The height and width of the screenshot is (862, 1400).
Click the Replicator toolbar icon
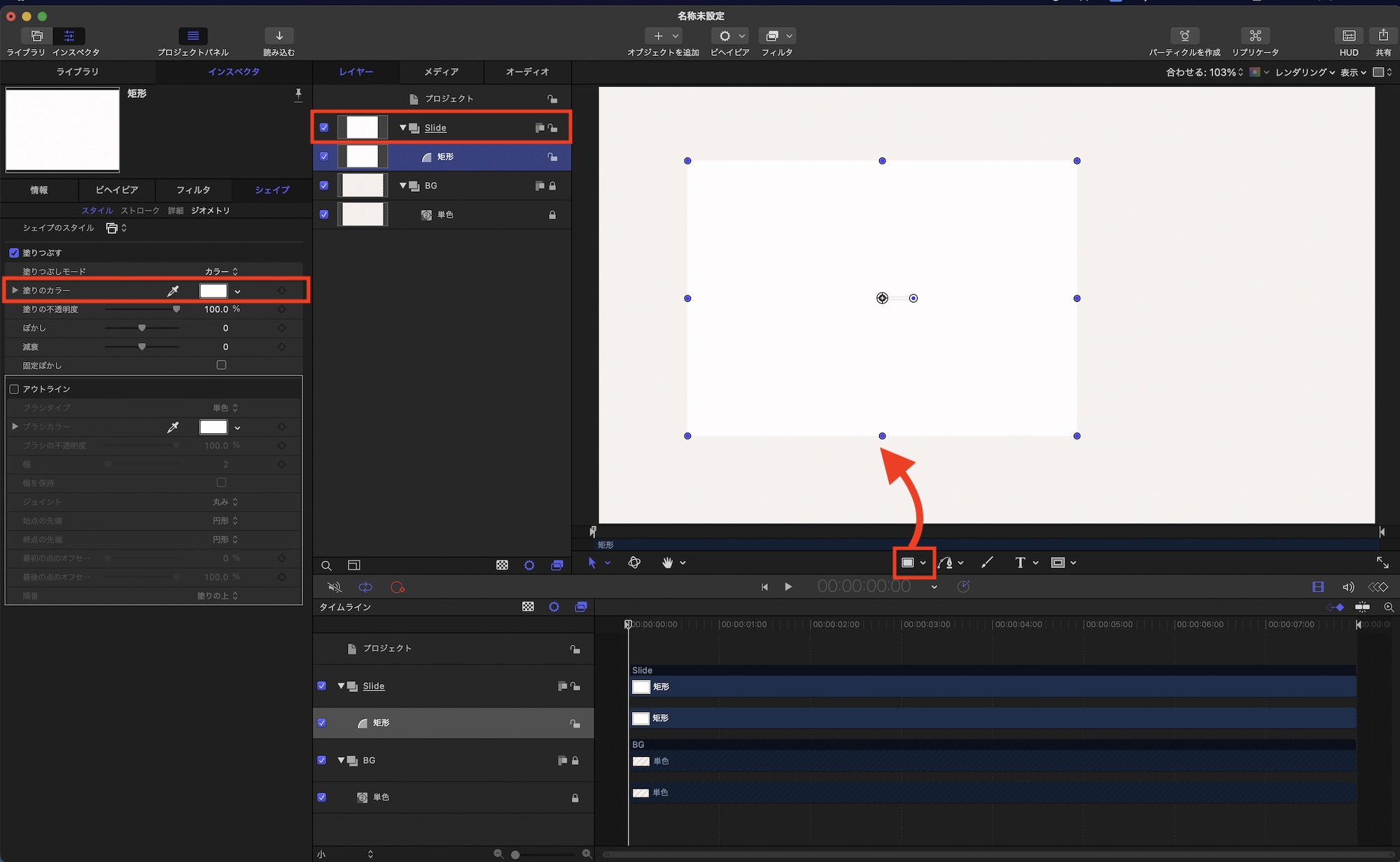[x=1255, y=36]
